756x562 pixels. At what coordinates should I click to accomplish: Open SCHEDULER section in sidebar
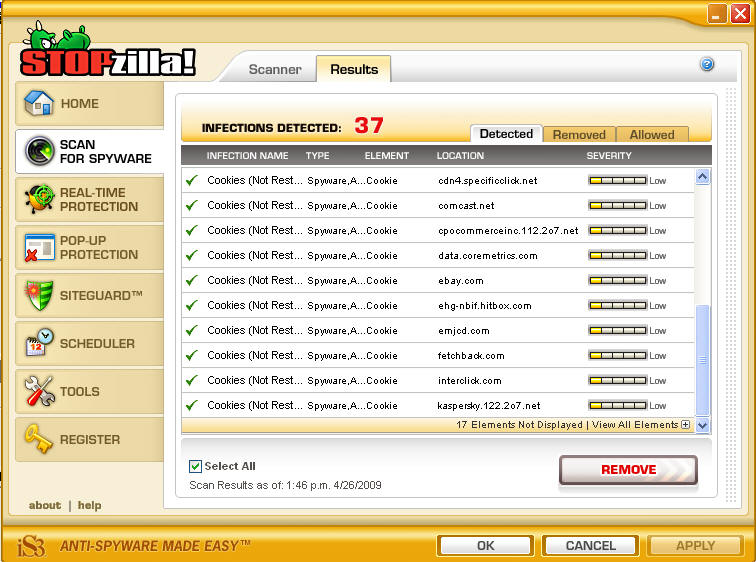pos(90,343)
